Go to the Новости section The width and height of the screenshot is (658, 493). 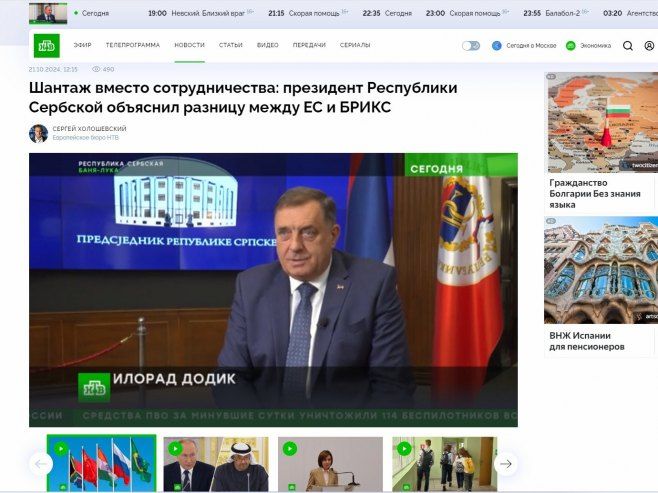point(189,46)
